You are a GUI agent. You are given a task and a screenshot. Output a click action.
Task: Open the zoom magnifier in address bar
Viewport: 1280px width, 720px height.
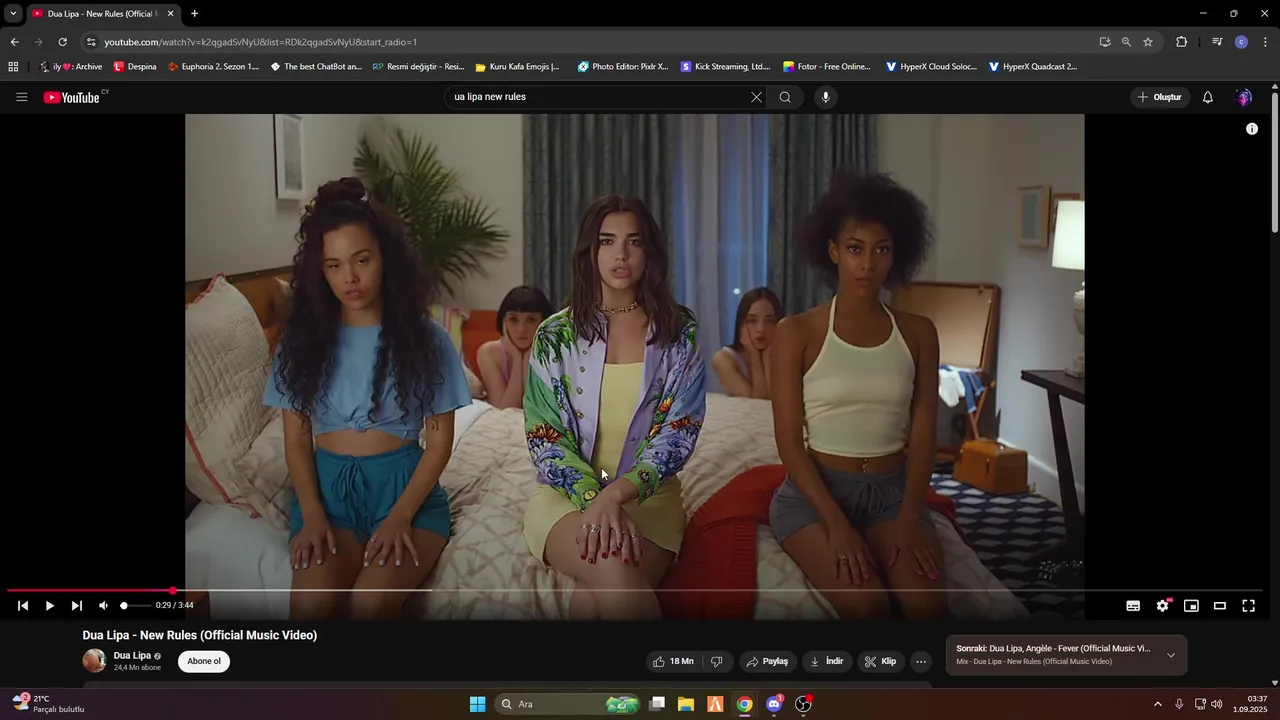pos(1126,42)
